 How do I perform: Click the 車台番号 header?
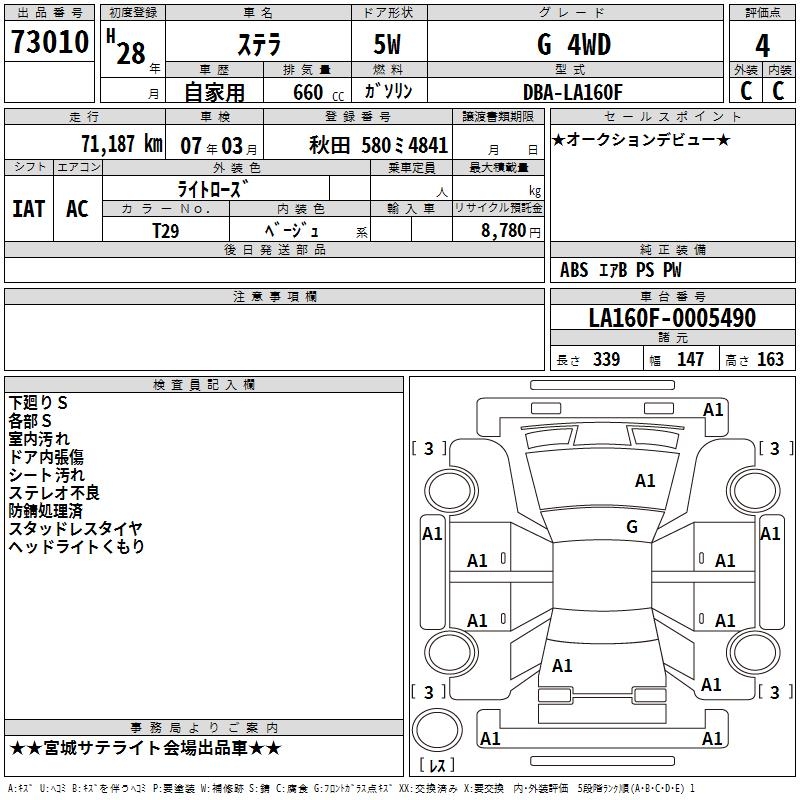(672, 296)
